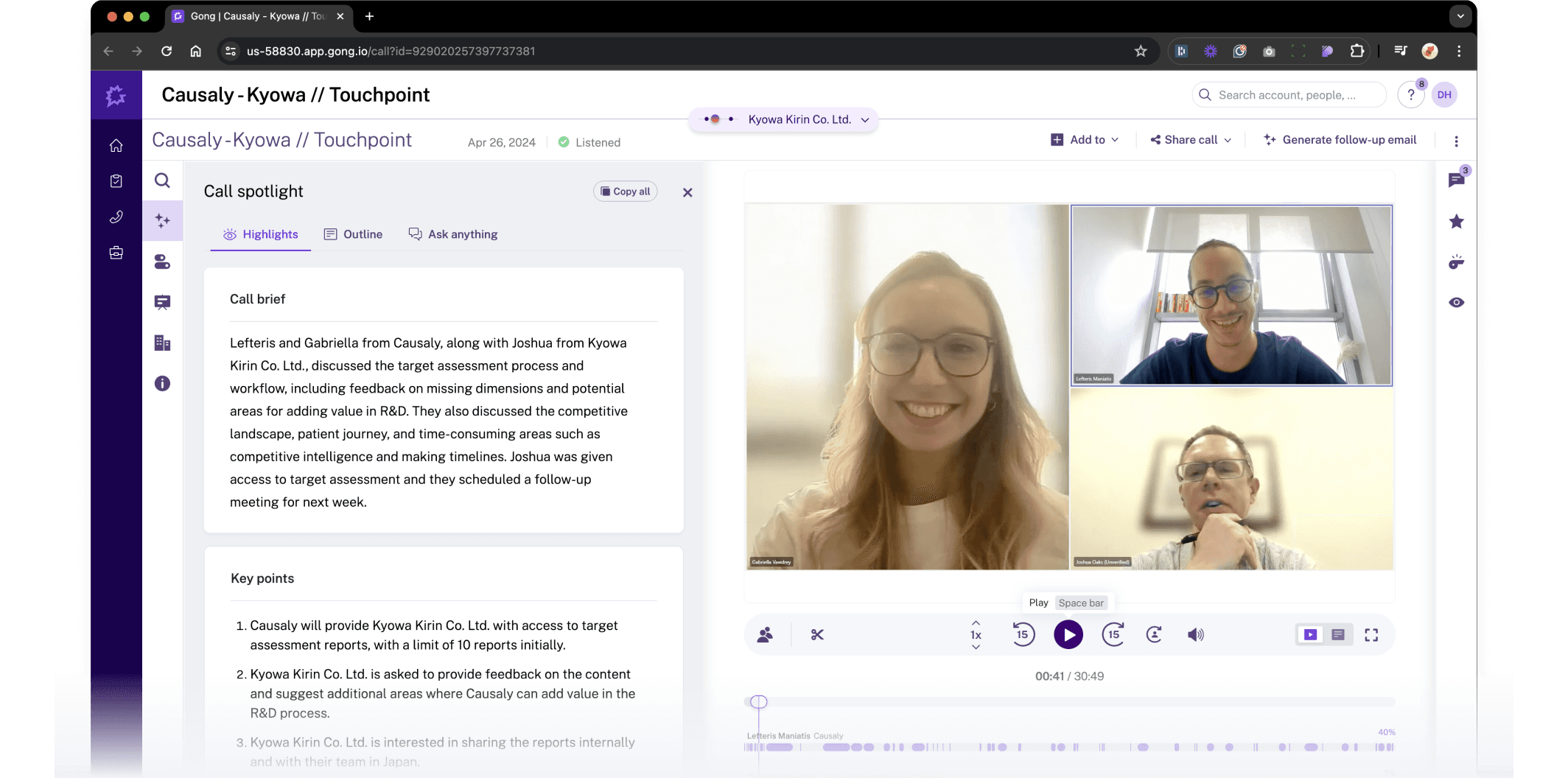1568x778 pixels.
Task: Switch playback view to transcript mode
Action: click(x=1337, y=634)
